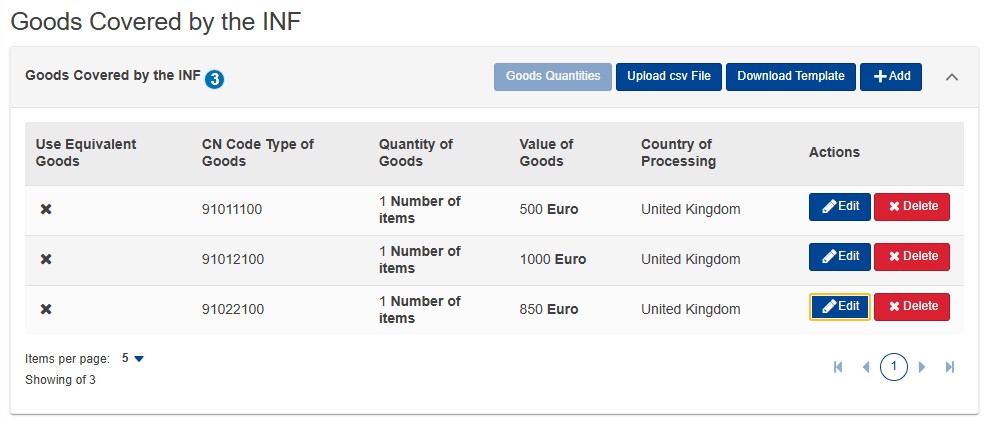The image size is (989, 421).
Task: Jump to the last page icon
Action: coord(950,367)
